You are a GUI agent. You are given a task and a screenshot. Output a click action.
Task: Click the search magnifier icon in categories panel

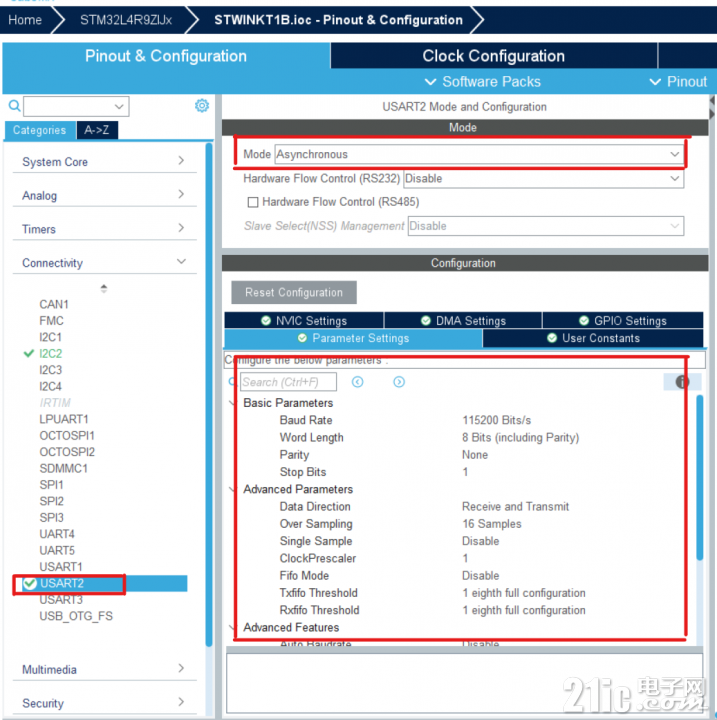(14, 106)
